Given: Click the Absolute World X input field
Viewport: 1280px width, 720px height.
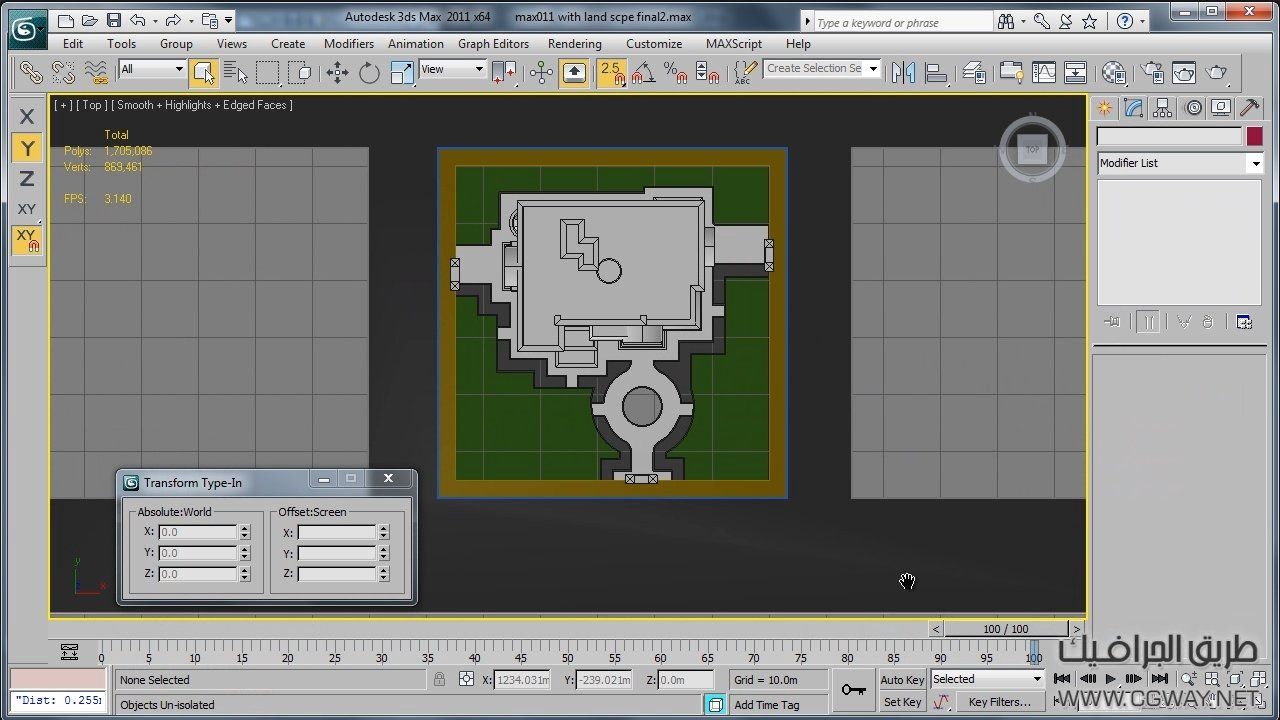Looking at the screenshot, I should tap(198, 532).
